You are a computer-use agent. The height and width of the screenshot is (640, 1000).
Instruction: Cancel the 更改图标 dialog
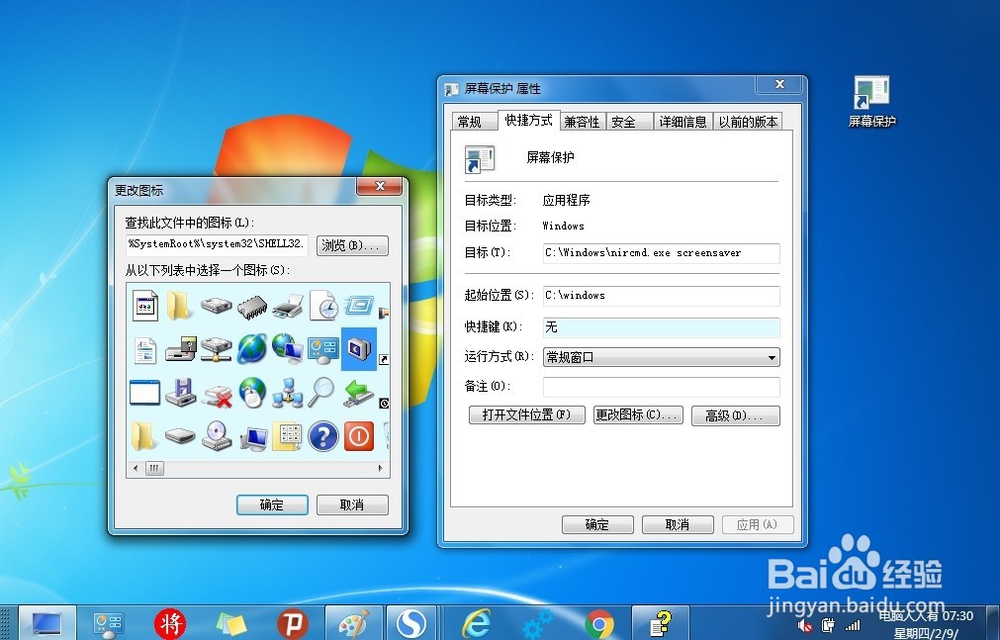[352, 505]
